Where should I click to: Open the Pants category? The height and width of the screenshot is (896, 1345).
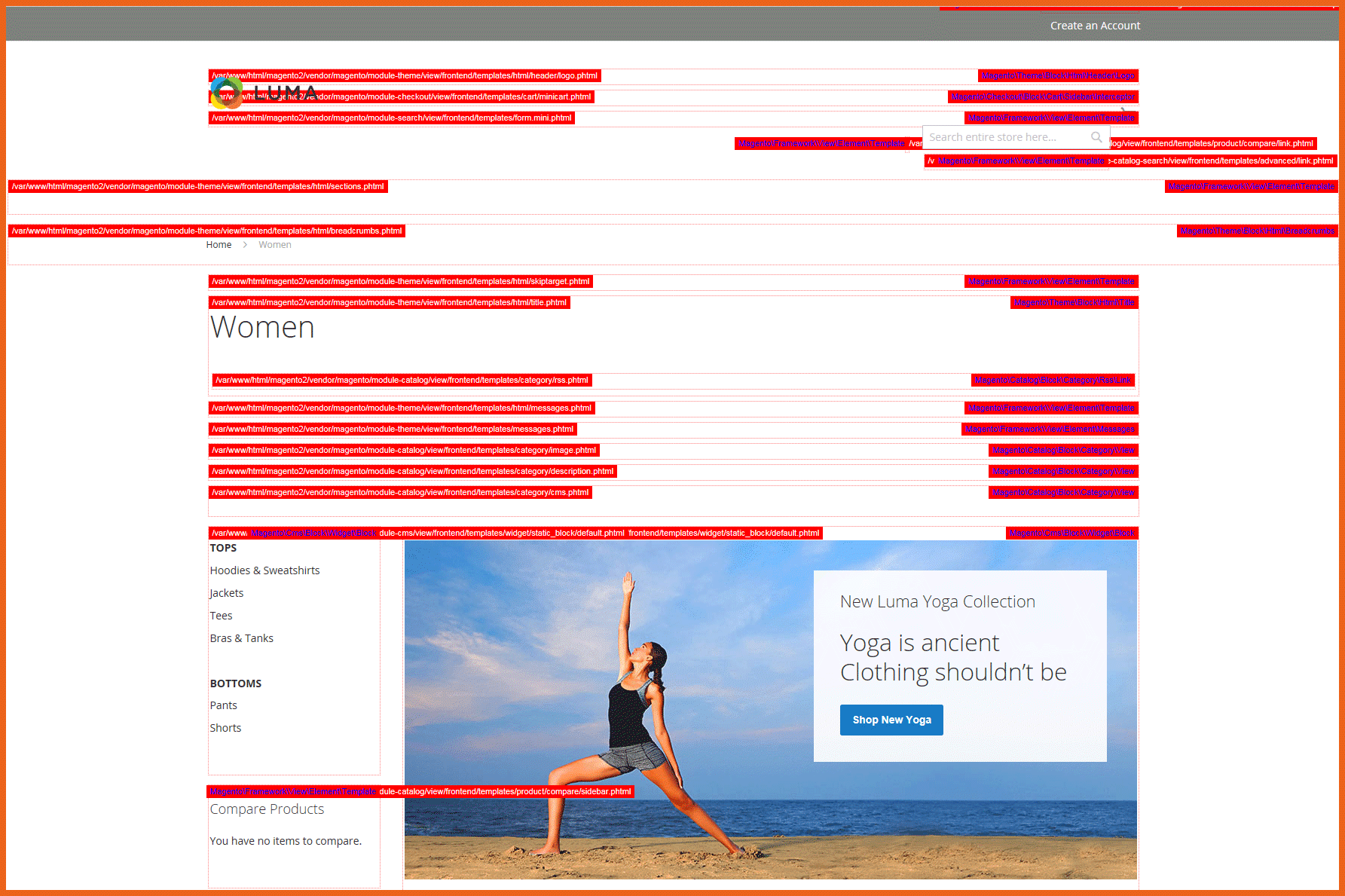223,705
